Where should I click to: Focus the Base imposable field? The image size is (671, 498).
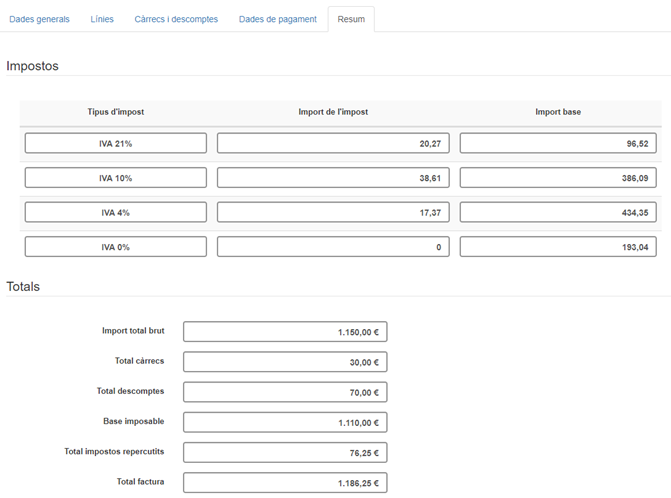coord(285,422)
